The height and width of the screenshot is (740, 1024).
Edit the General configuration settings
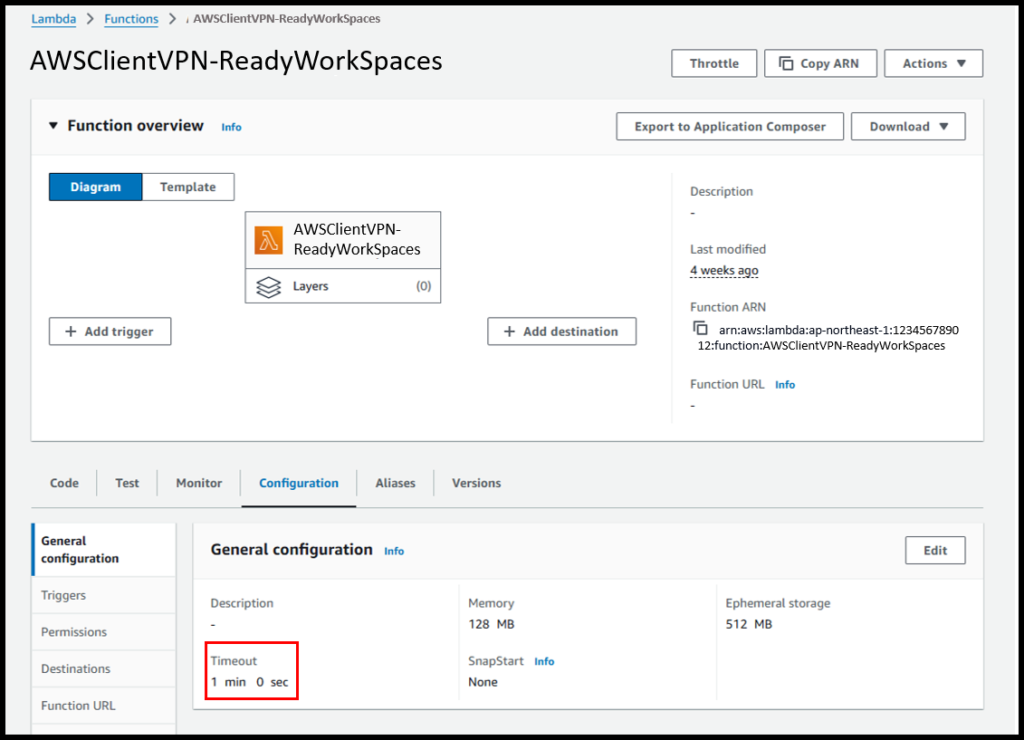(x=935, y=551)
